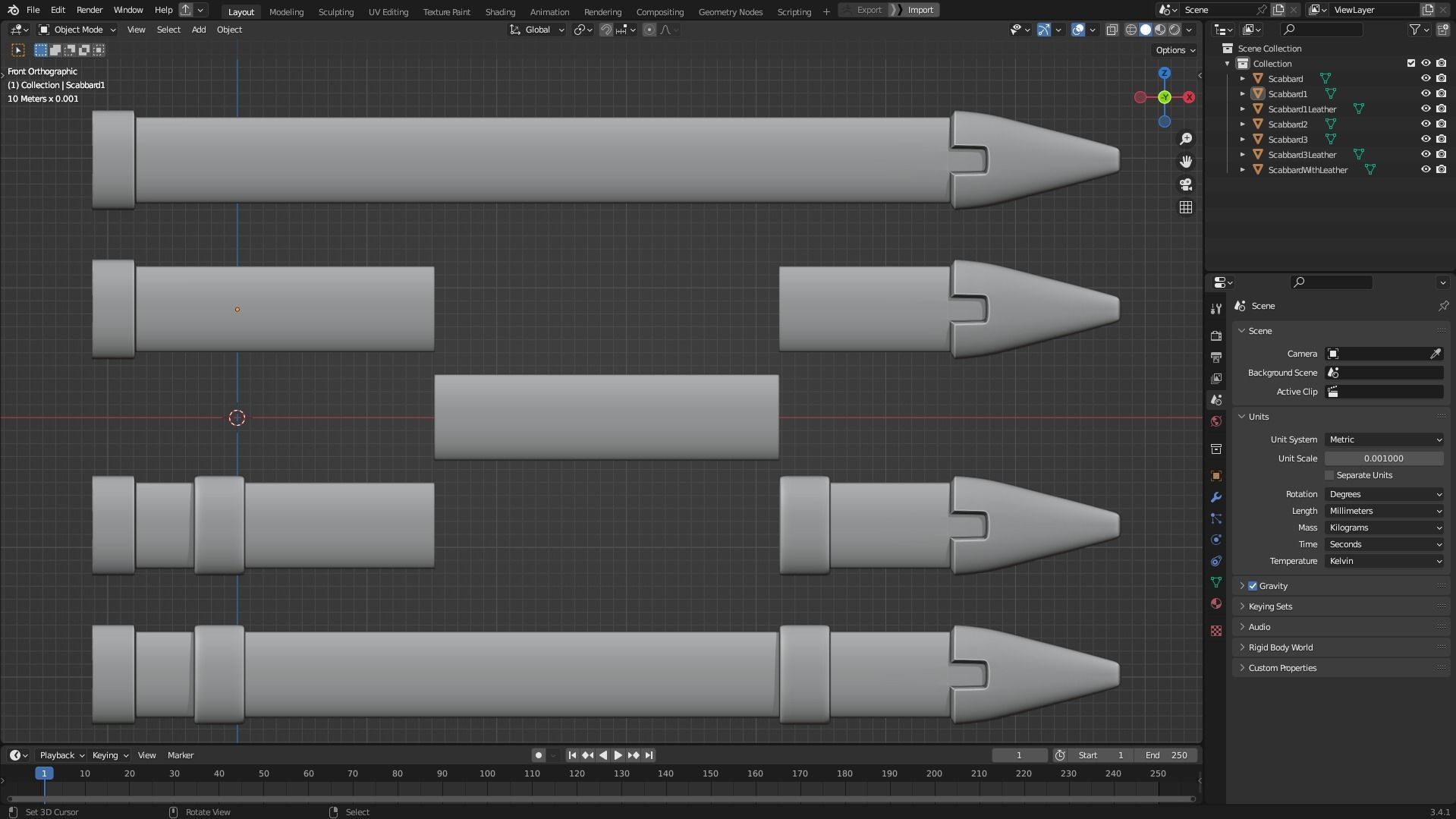Switch to the Modeling workspace tab
This screenshot has width=1456, height=819.
[286, 11]
